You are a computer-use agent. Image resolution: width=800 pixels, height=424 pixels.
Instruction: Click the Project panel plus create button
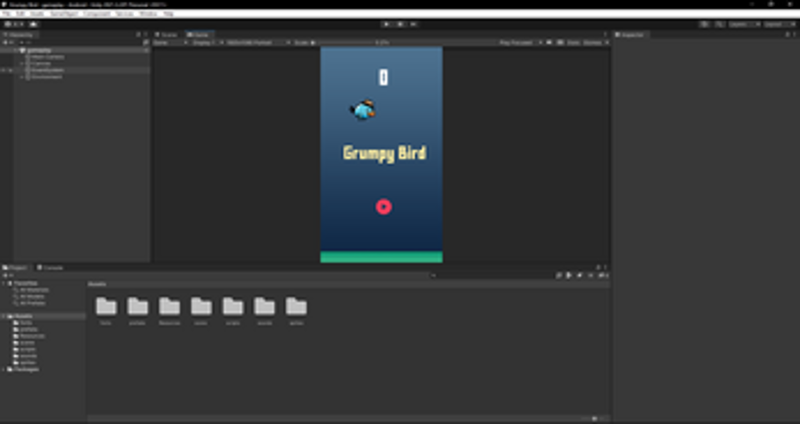(7, 276)
